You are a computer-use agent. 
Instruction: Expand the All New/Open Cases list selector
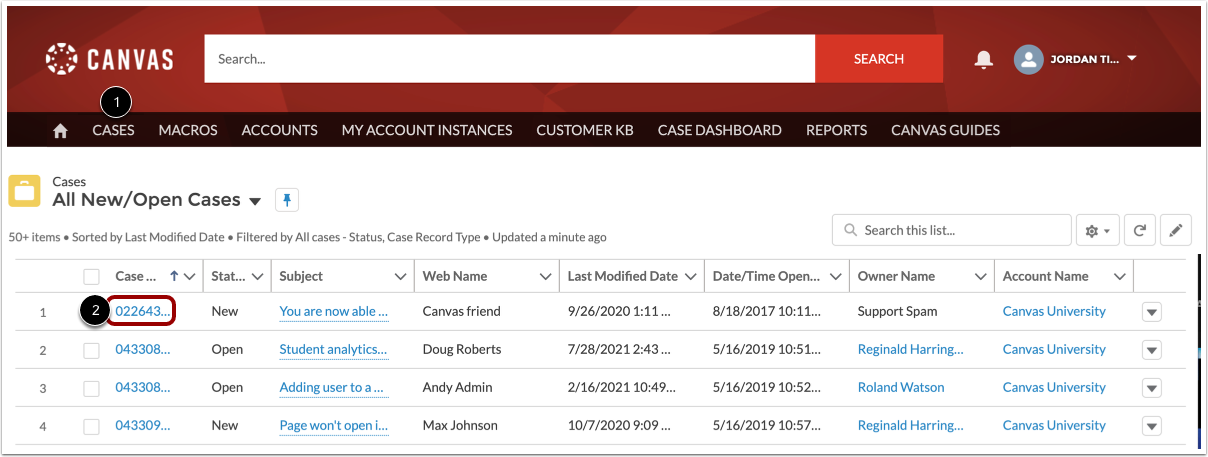point(255,201)
